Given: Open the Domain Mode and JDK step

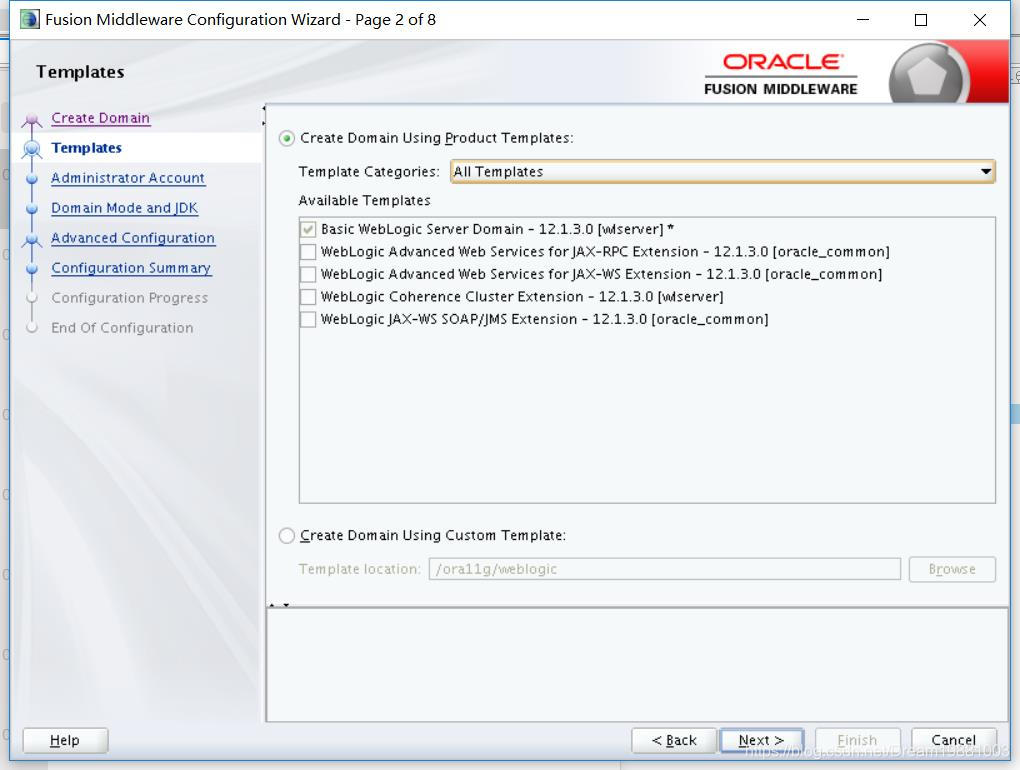Looking at the screenshot, I should coord(124,207).
